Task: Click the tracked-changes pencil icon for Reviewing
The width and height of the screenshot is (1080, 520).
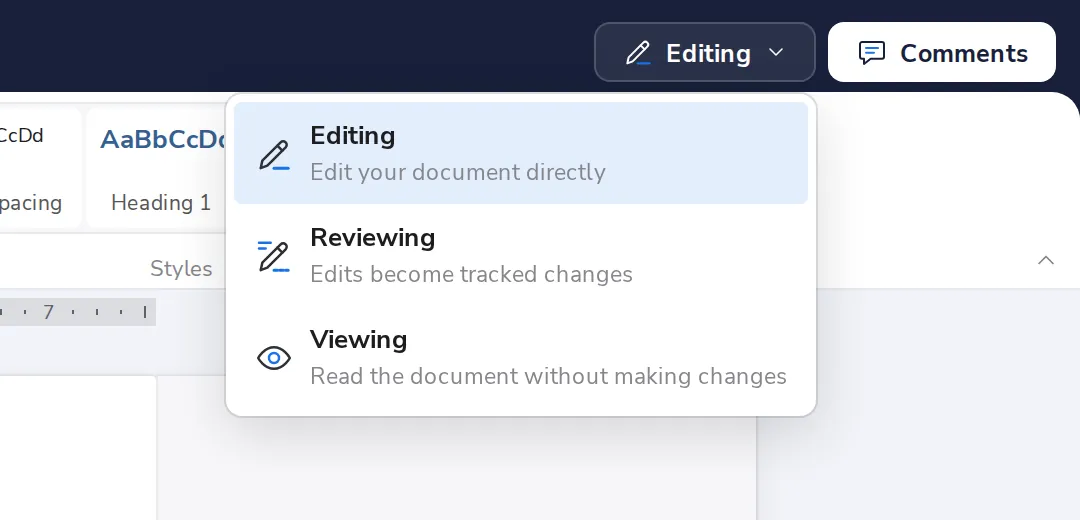Action: click(273, 256)
